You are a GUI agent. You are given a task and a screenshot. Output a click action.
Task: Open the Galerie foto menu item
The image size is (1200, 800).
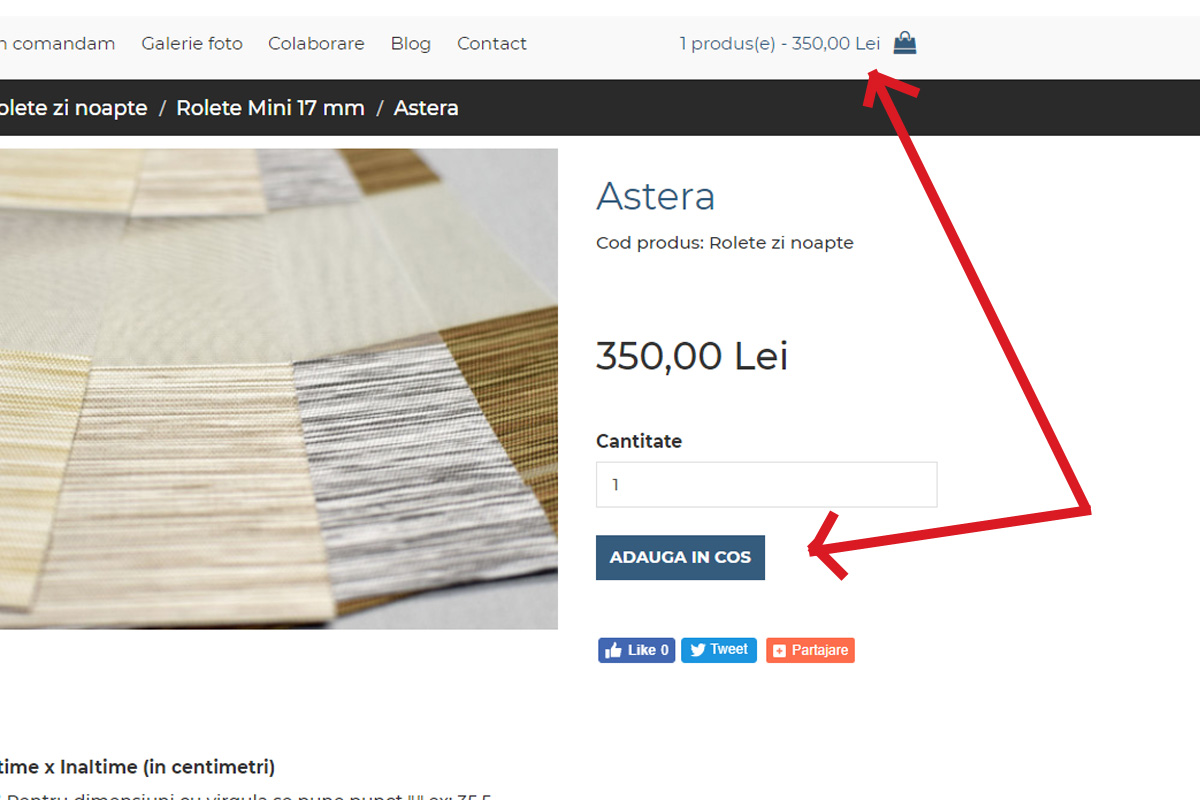click(x=192, y=43)
